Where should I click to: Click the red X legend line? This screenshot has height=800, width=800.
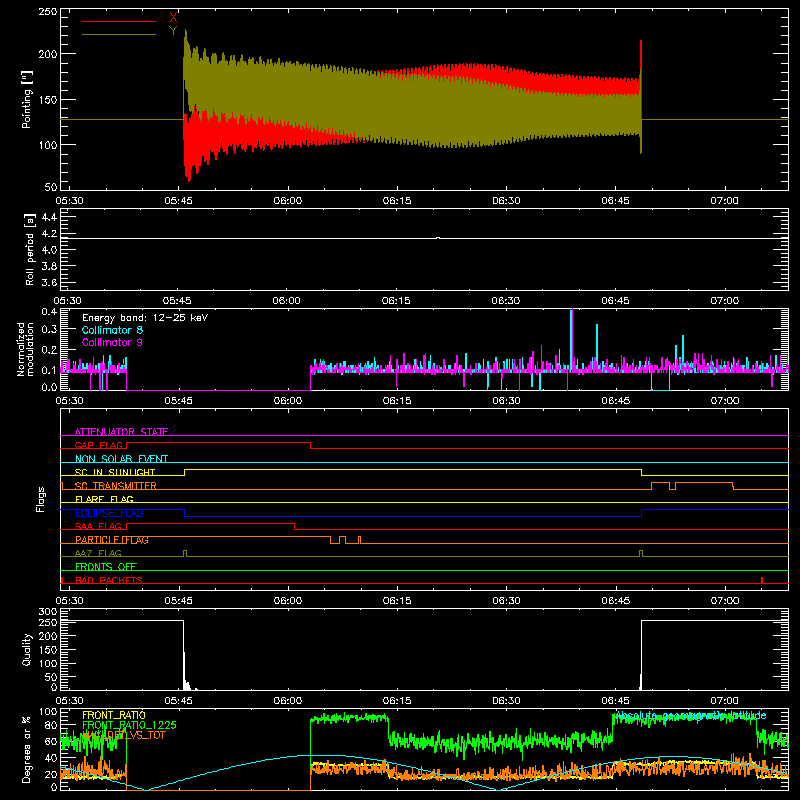[118, 21]
